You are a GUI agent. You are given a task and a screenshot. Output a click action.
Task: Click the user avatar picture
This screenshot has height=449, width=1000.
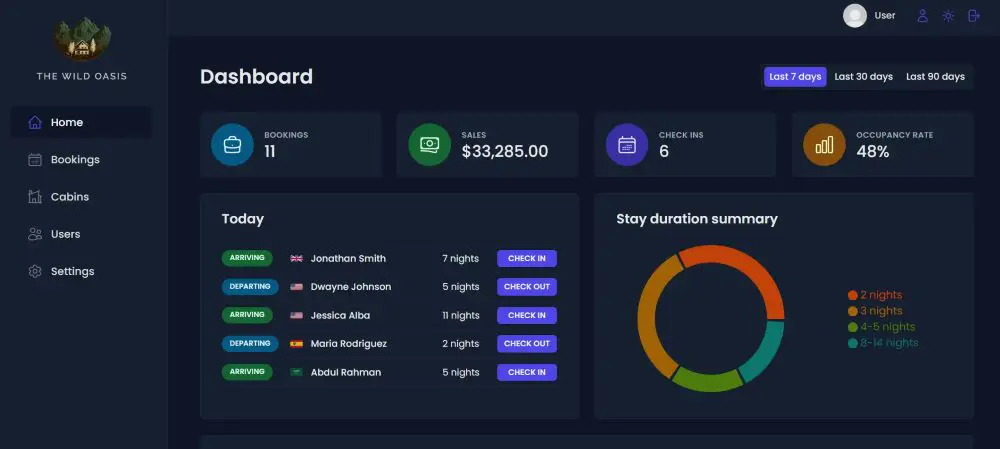[855, 16]
